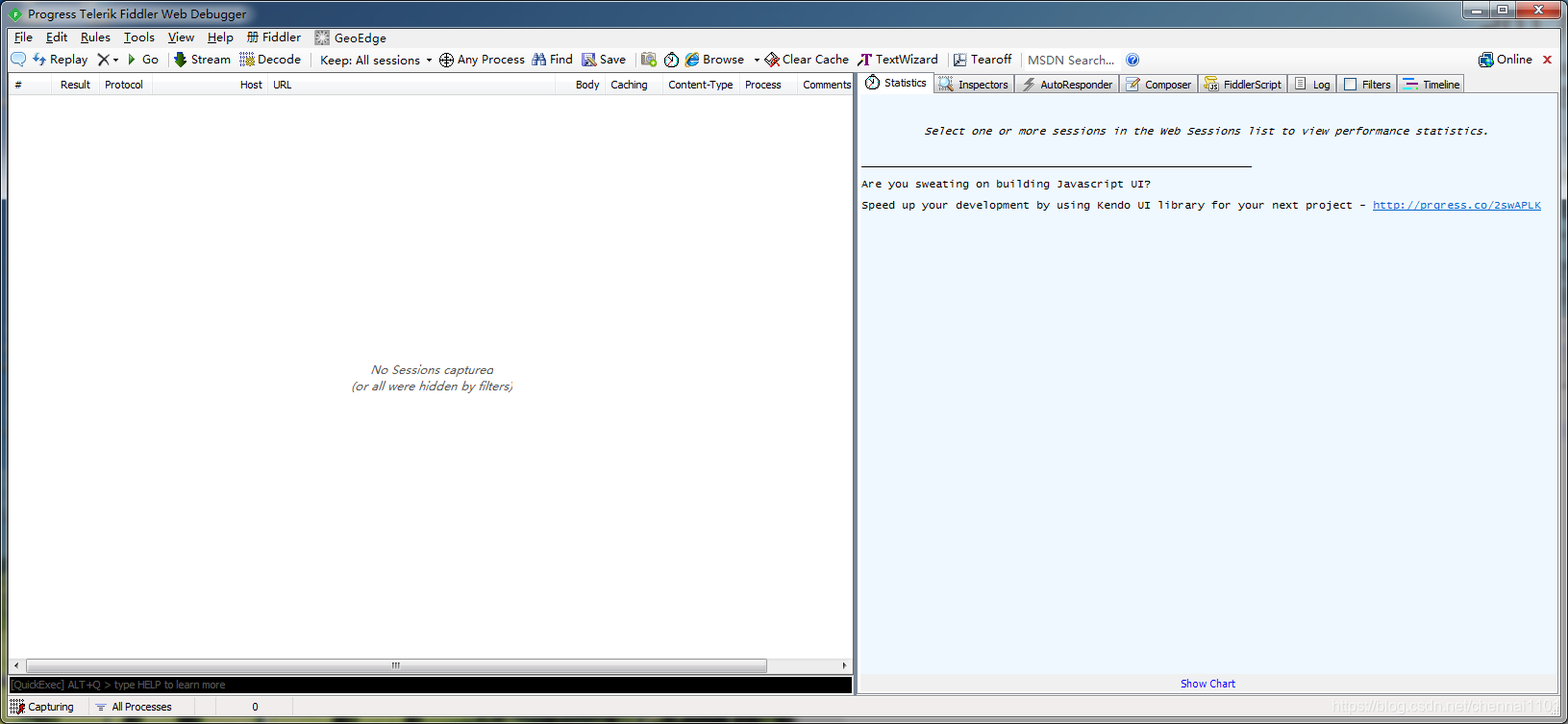Open the Kendo UI progress.co link
This screenshot has width=1568, height=724.
click(1456, 205)
